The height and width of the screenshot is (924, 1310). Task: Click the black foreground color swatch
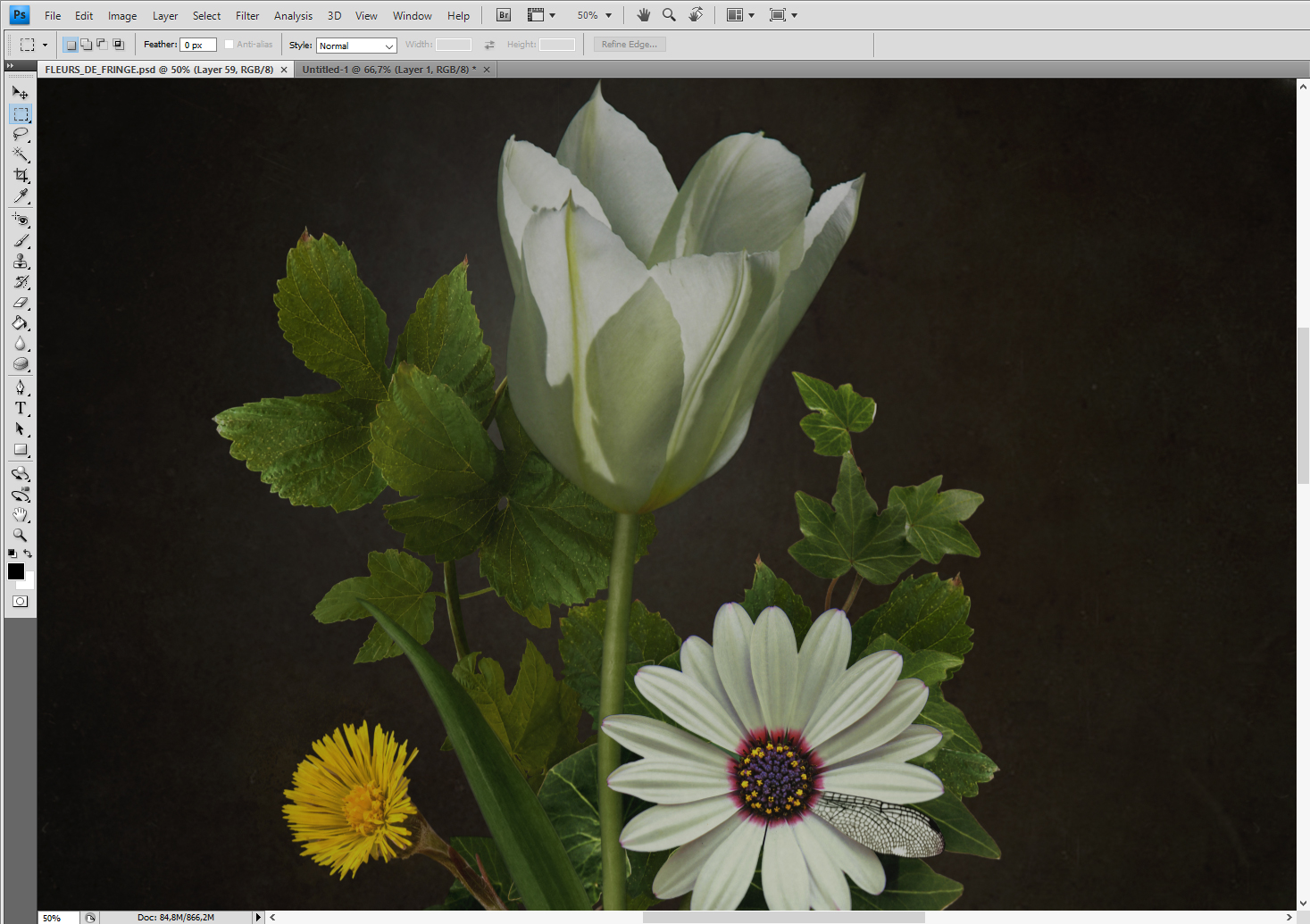16,571
